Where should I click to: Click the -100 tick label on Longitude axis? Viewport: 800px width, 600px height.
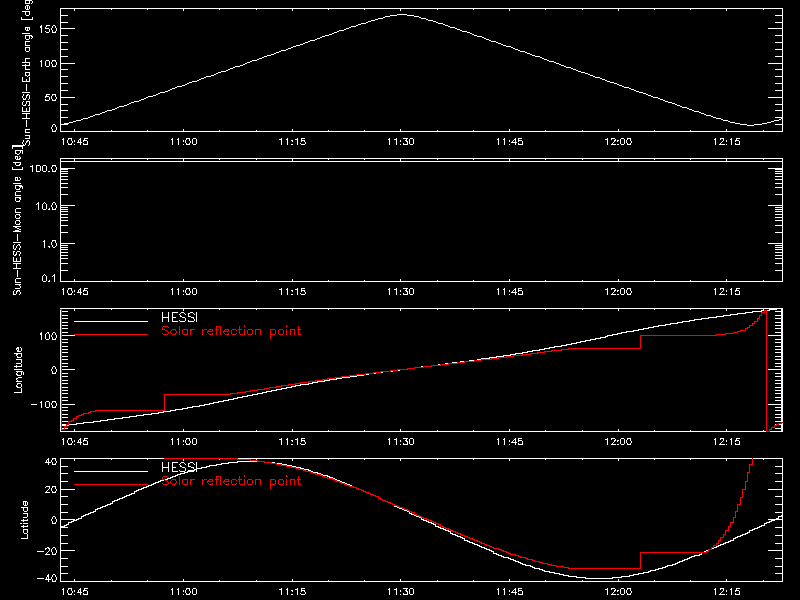tap(44, 405)
